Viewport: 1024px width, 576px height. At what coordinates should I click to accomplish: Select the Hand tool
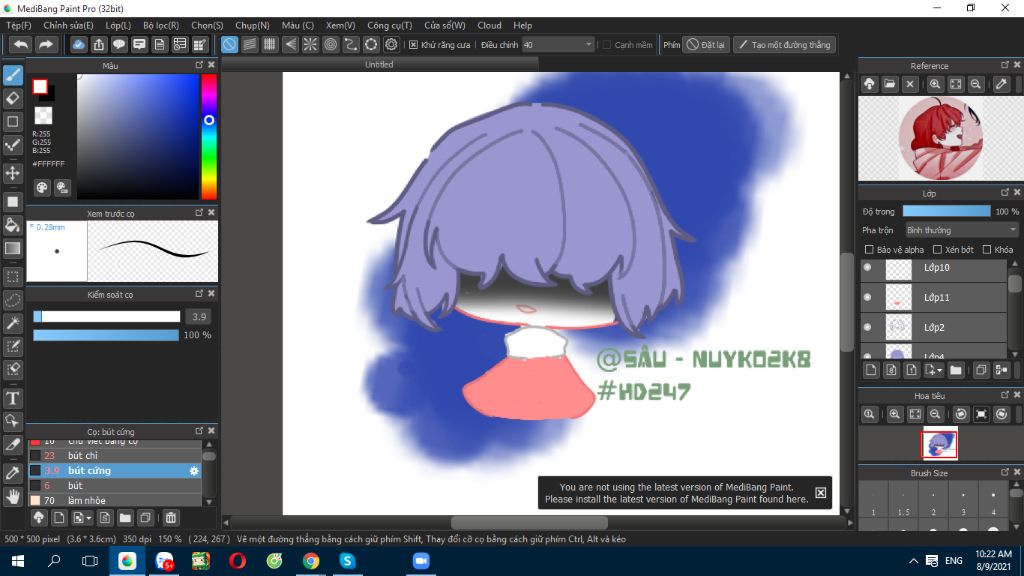pos(13,496)
